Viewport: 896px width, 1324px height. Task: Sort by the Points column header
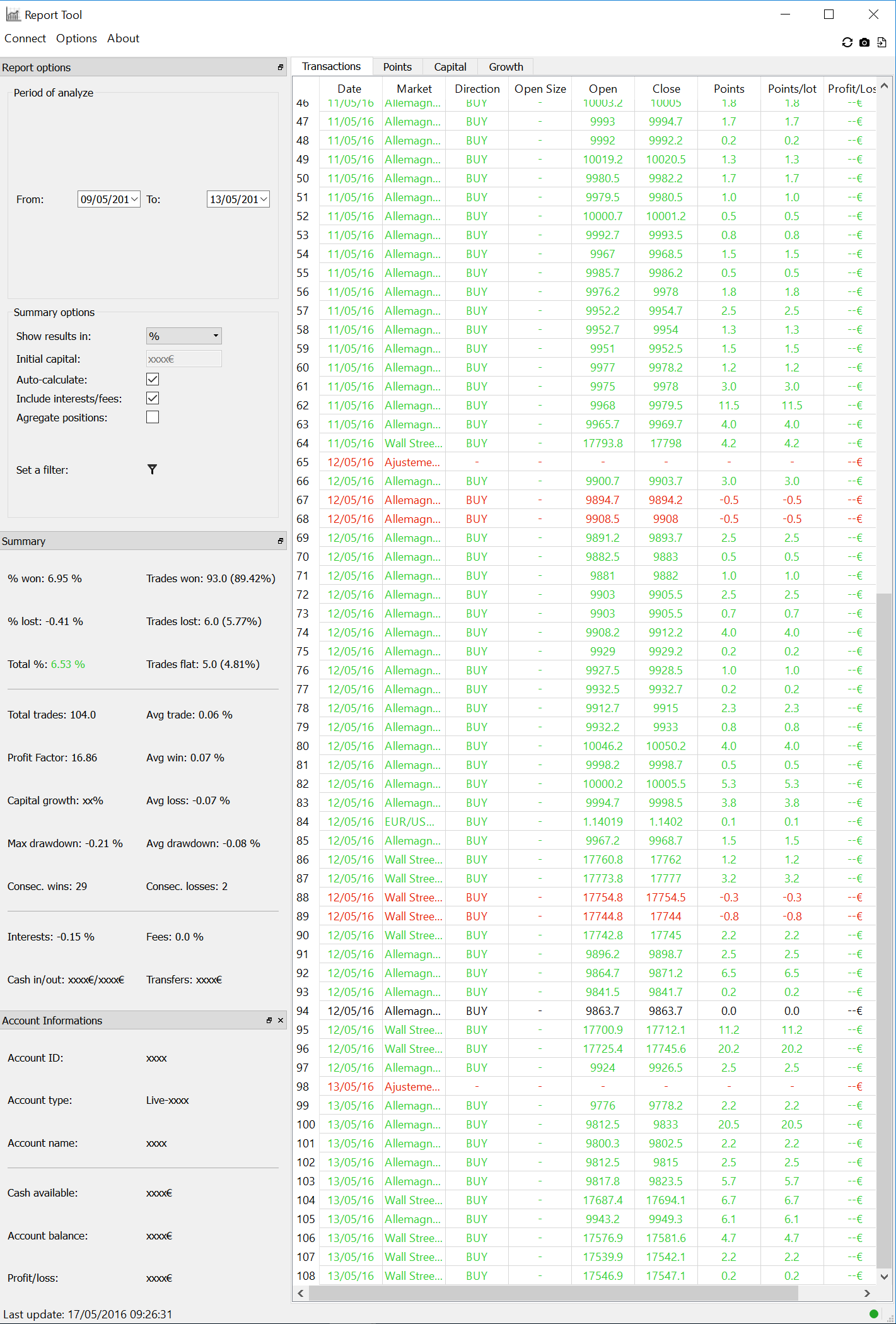click(x=729, y=89)
